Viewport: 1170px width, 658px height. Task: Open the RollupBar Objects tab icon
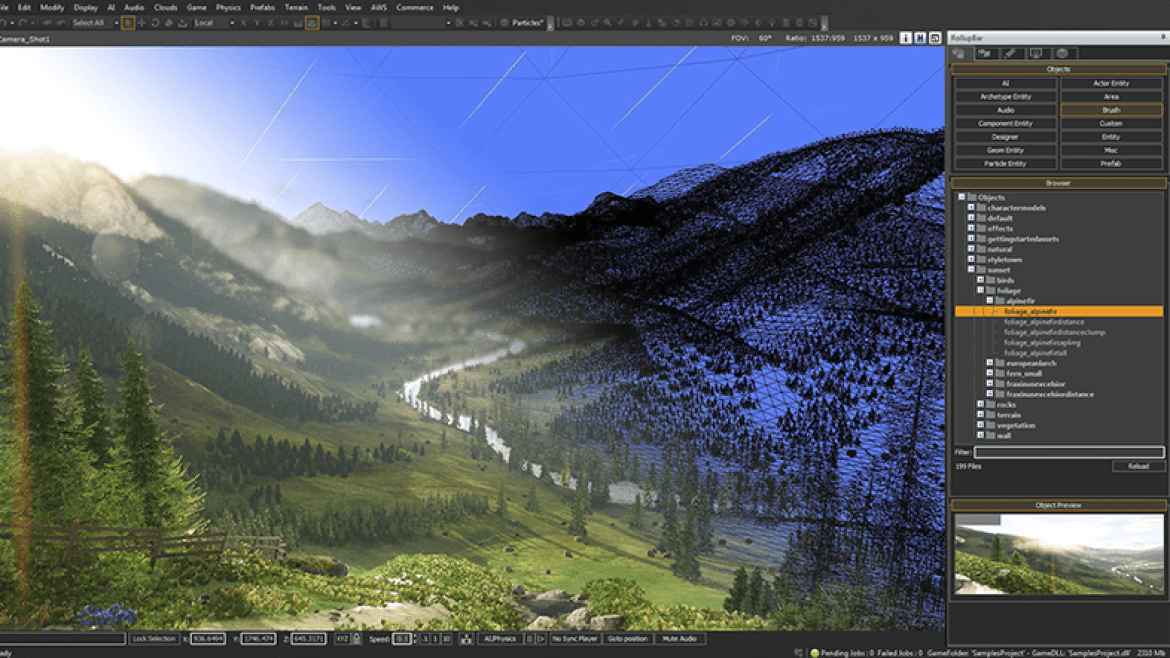click(958, 53)
